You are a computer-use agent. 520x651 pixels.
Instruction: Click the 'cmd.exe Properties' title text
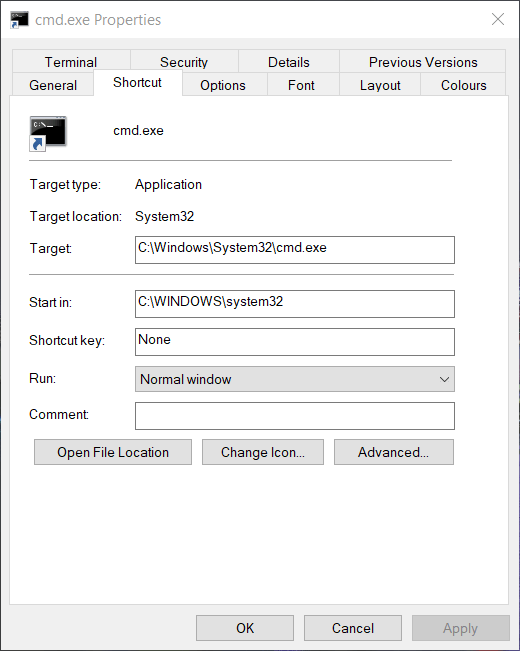tap(98, 20)
